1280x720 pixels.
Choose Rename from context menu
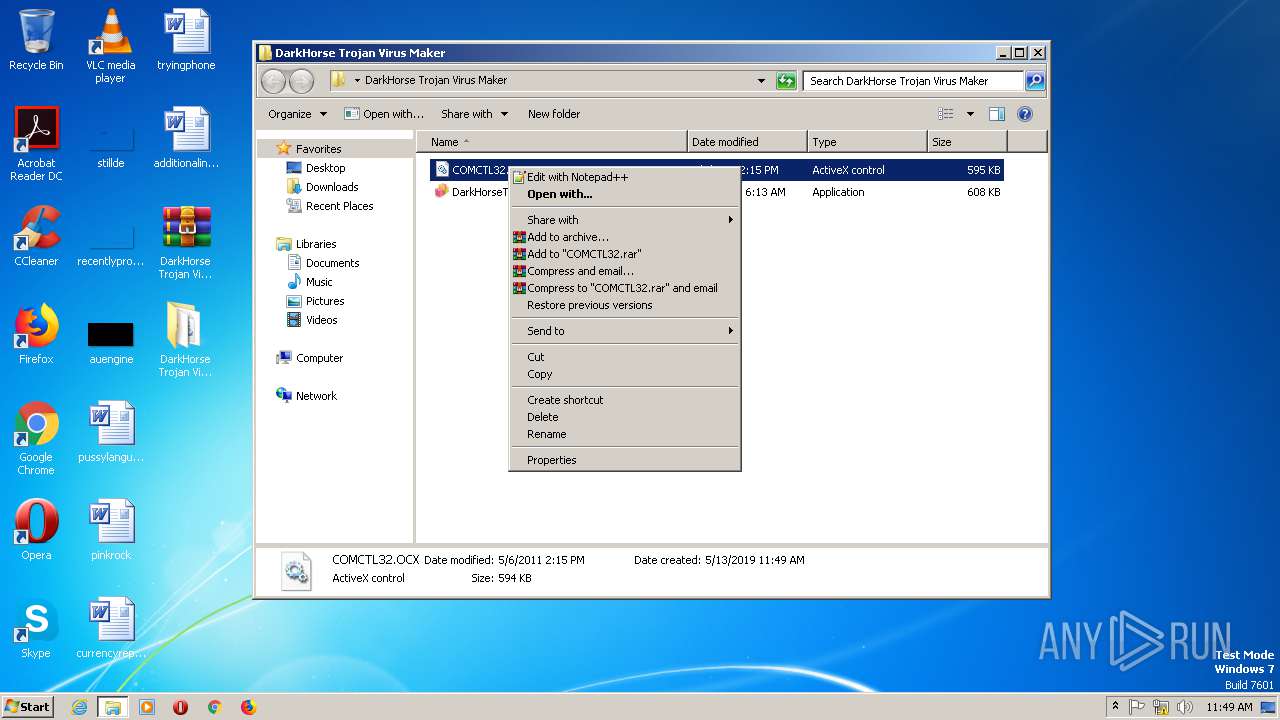tap(625, 434)
